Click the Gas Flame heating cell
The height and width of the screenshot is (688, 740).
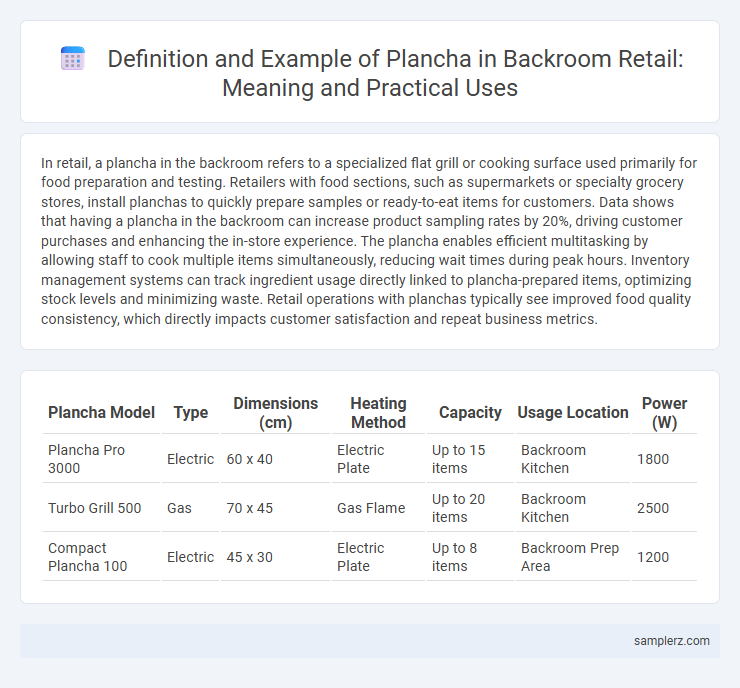coord(378,508)
